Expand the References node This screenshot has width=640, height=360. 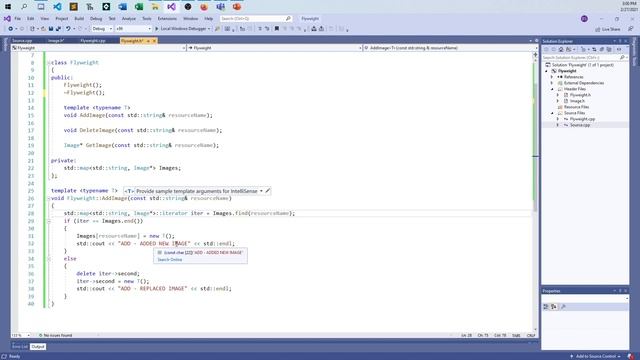pos(552,77)
